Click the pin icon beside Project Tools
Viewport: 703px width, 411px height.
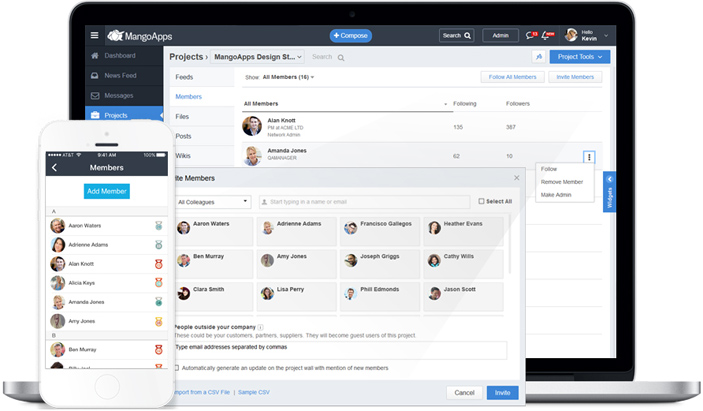538,57
